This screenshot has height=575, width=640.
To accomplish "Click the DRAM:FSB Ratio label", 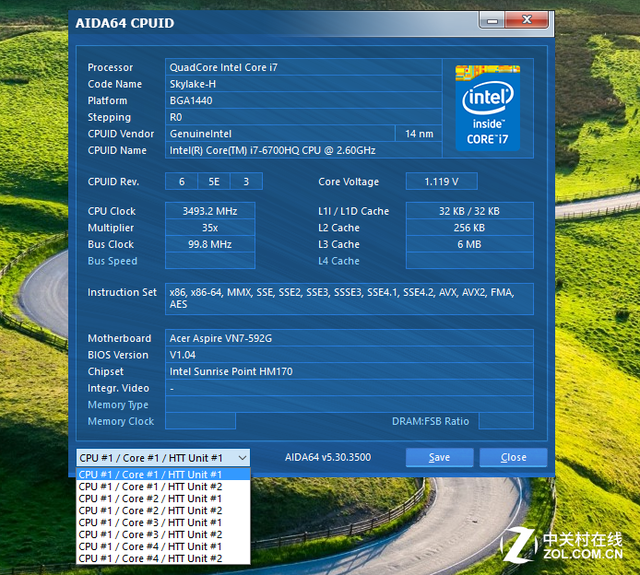I will (430, 421).
